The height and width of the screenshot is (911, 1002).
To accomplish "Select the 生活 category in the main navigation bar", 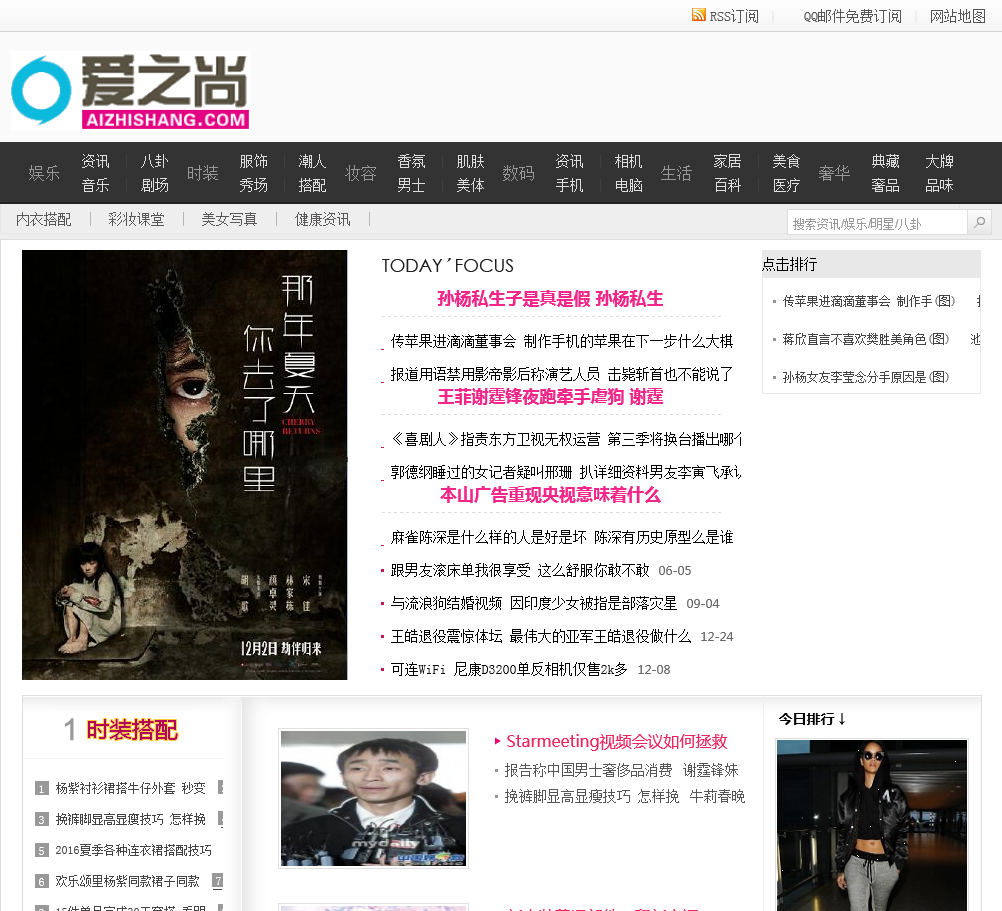I will pos(676,173).
